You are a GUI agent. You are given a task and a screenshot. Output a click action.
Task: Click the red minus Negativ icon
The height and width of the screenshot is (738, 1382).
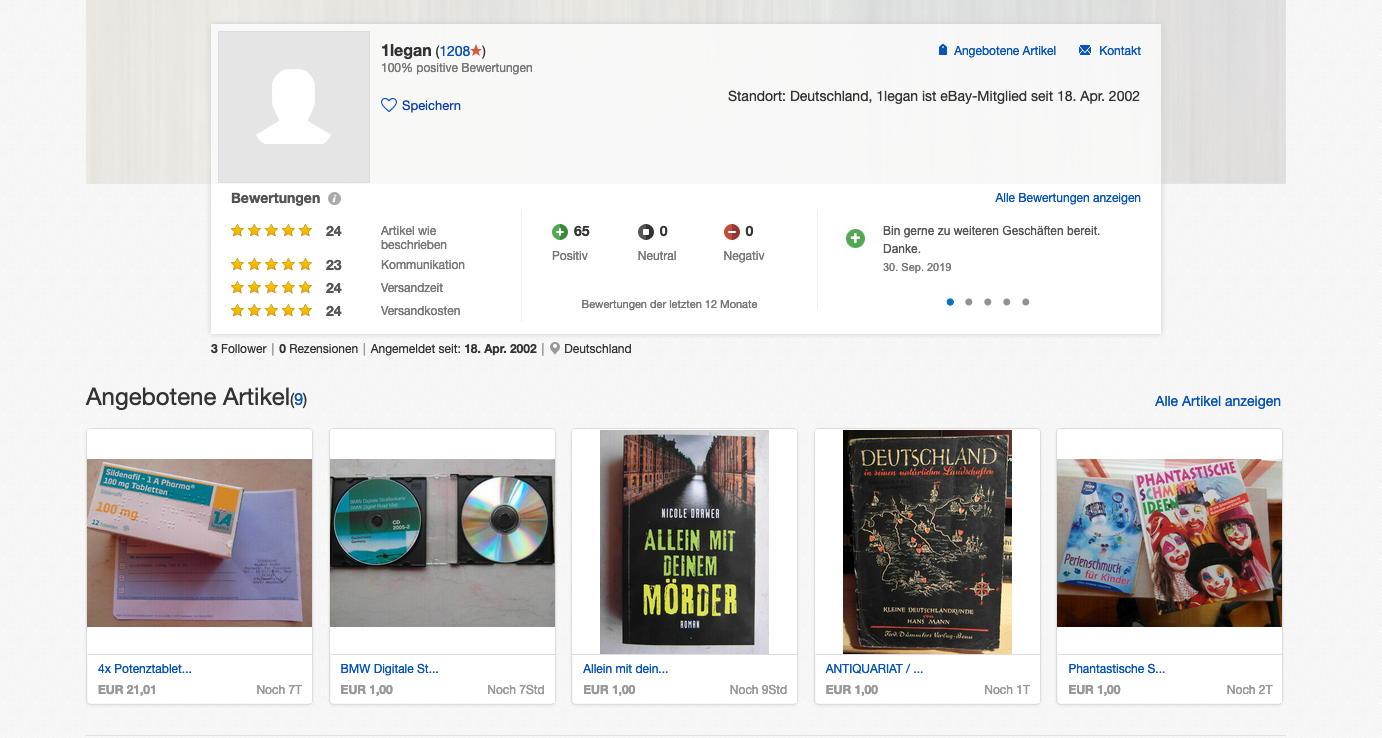pyautogui.click(x=732, y=232)
